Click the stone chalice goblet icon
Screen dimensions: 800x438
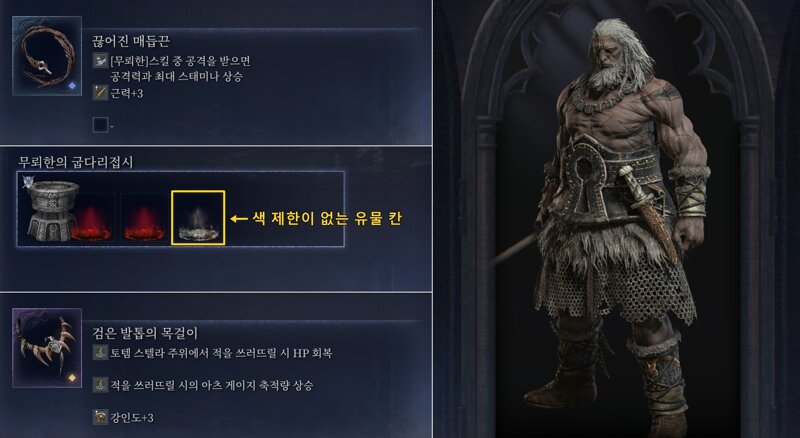click(x=51, y=210)
